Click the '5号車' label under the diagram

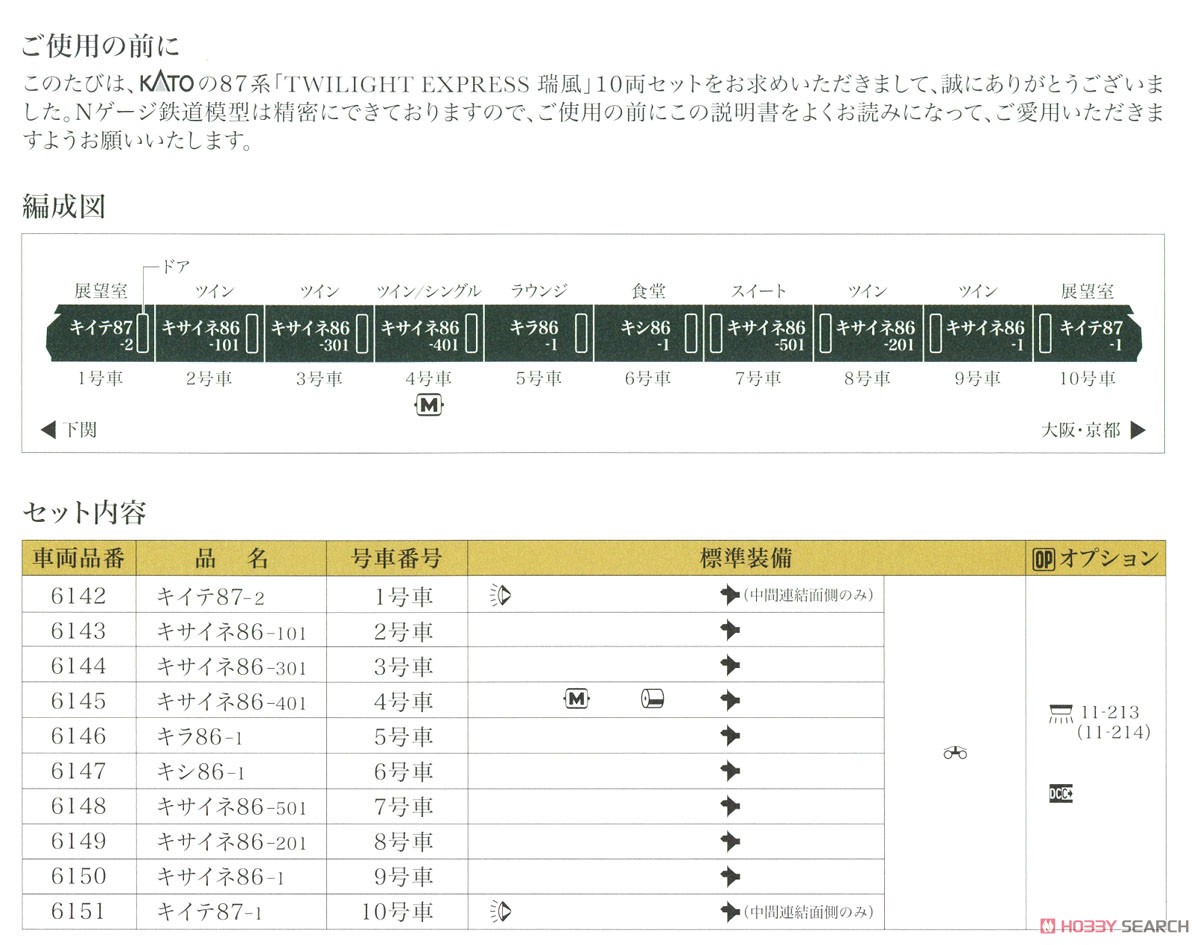[x=539, y=379]
